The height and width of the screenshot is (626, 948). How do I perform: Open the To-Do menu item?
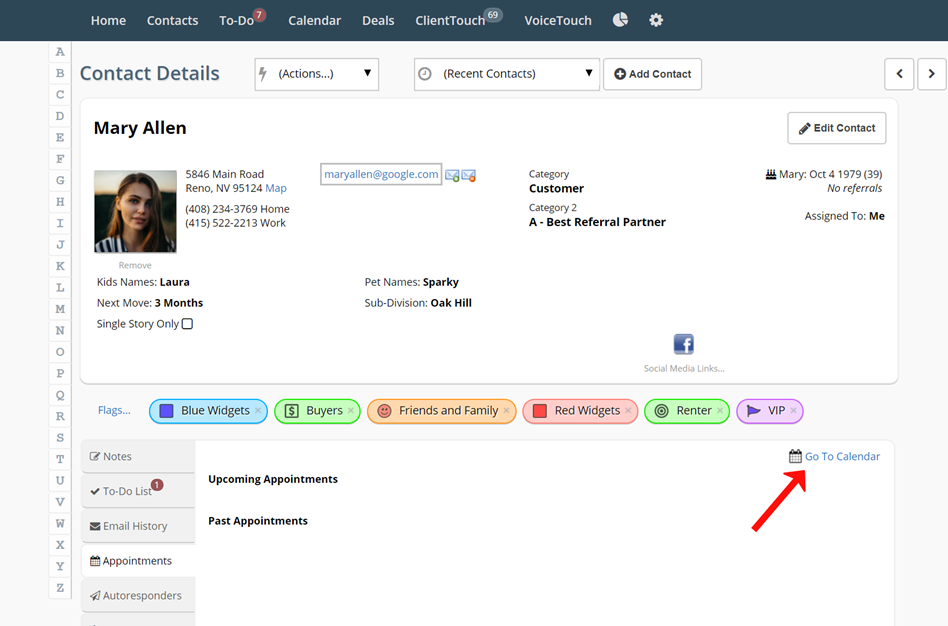[236, 21]
